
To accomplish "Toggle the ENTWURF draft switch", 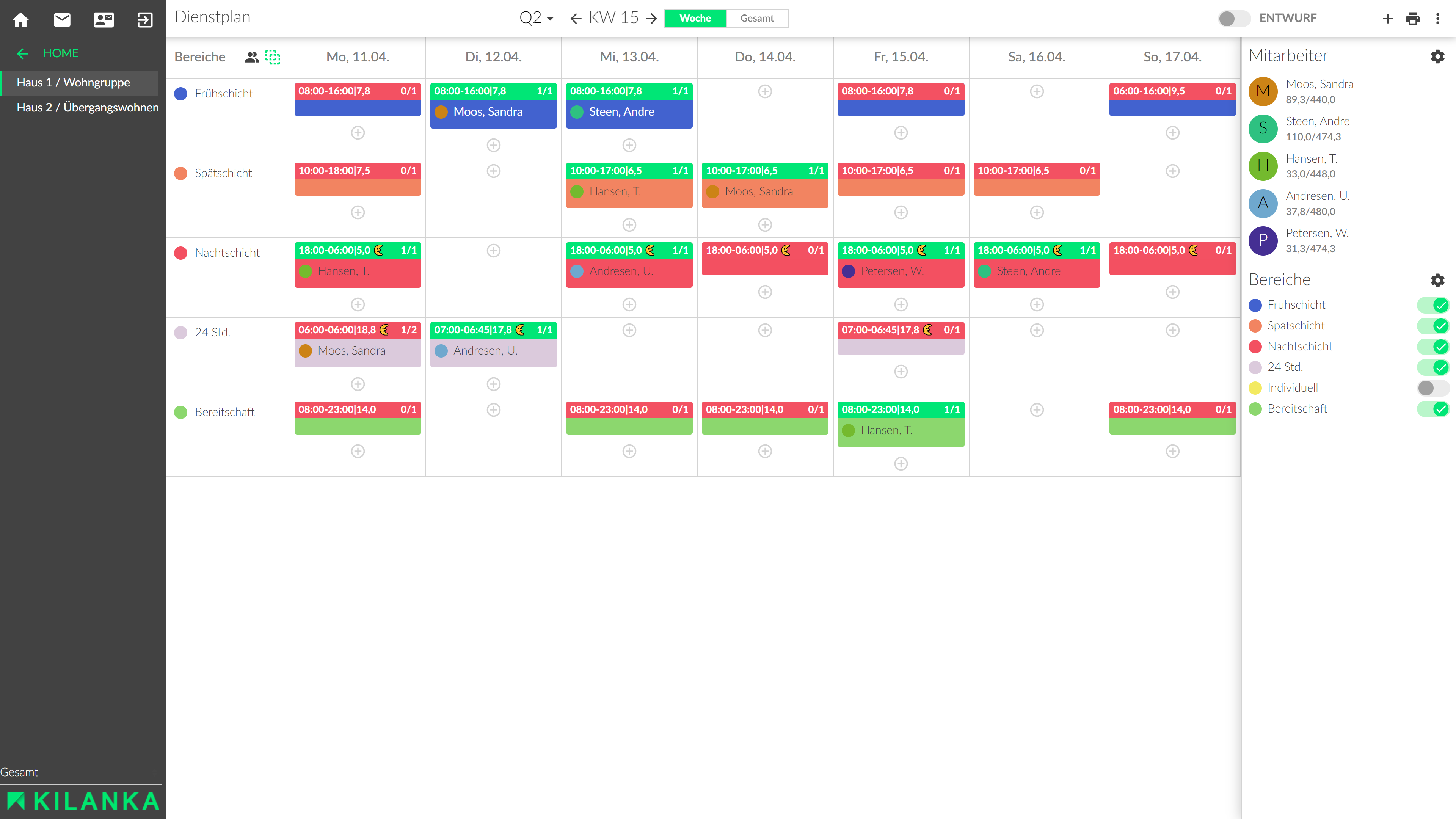I will 1234,19.
